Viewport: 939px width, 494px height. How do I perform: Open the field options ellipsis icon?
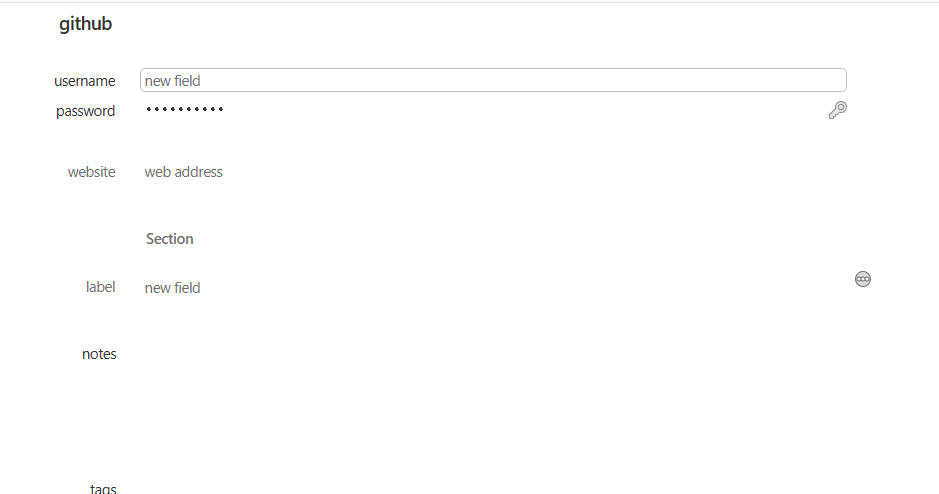pos(863,279)
